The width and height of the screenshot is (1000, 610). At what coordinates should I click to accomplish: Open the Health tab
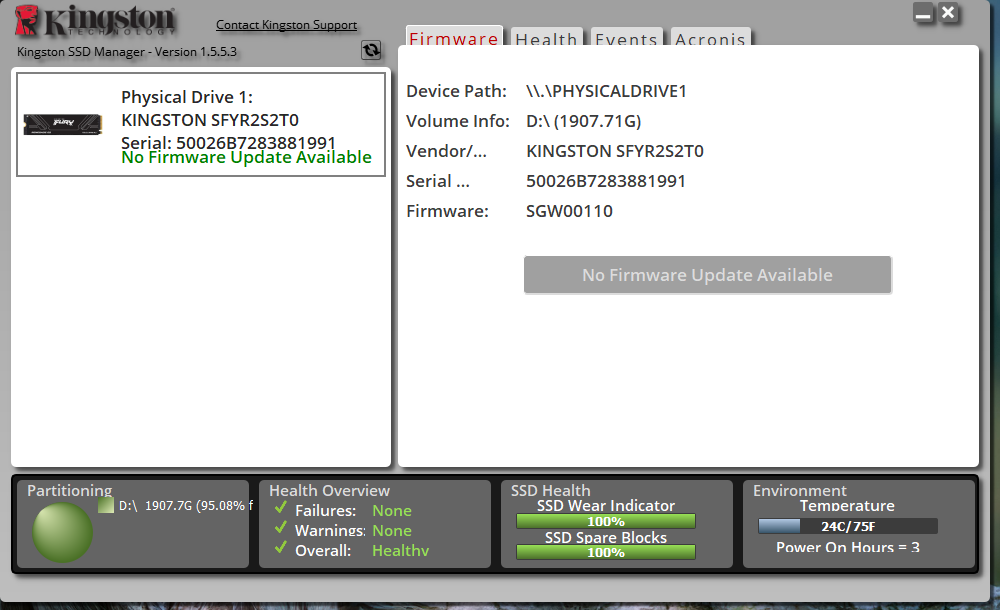pyautogui.click(x=546, y=39)
